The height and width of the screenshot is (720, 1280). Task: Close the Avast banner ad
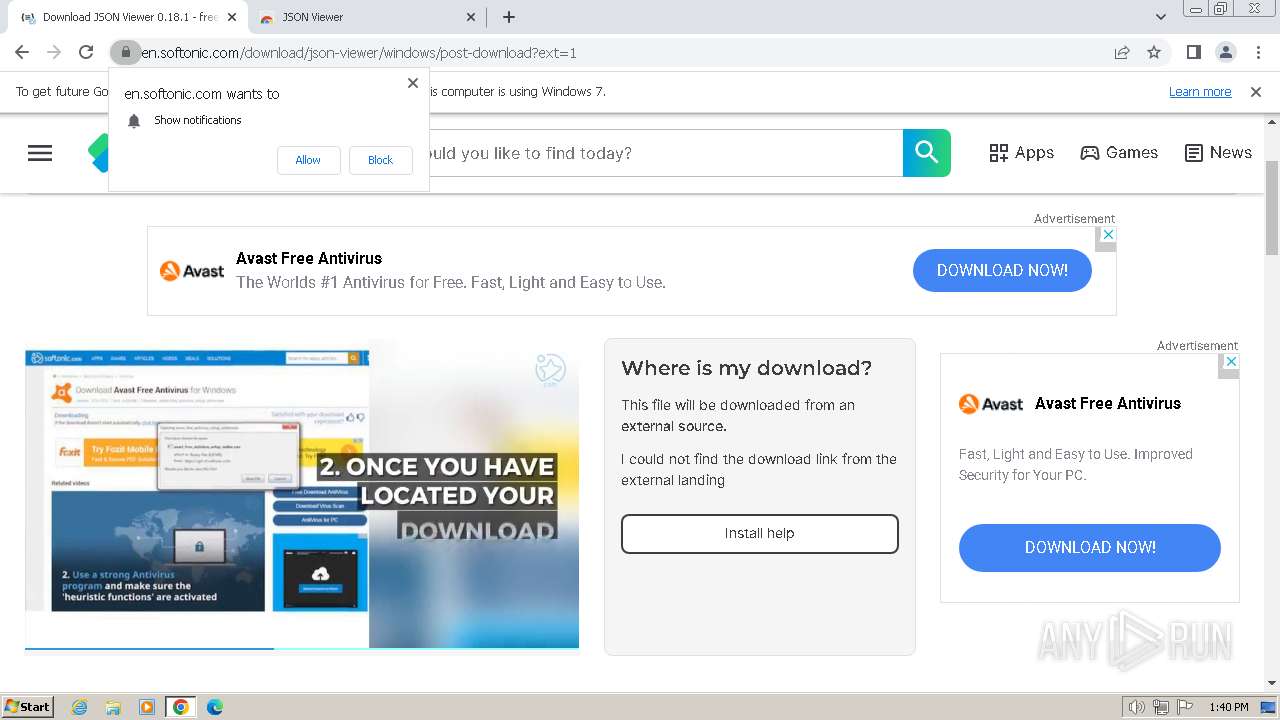click(x=1107, y=234)
